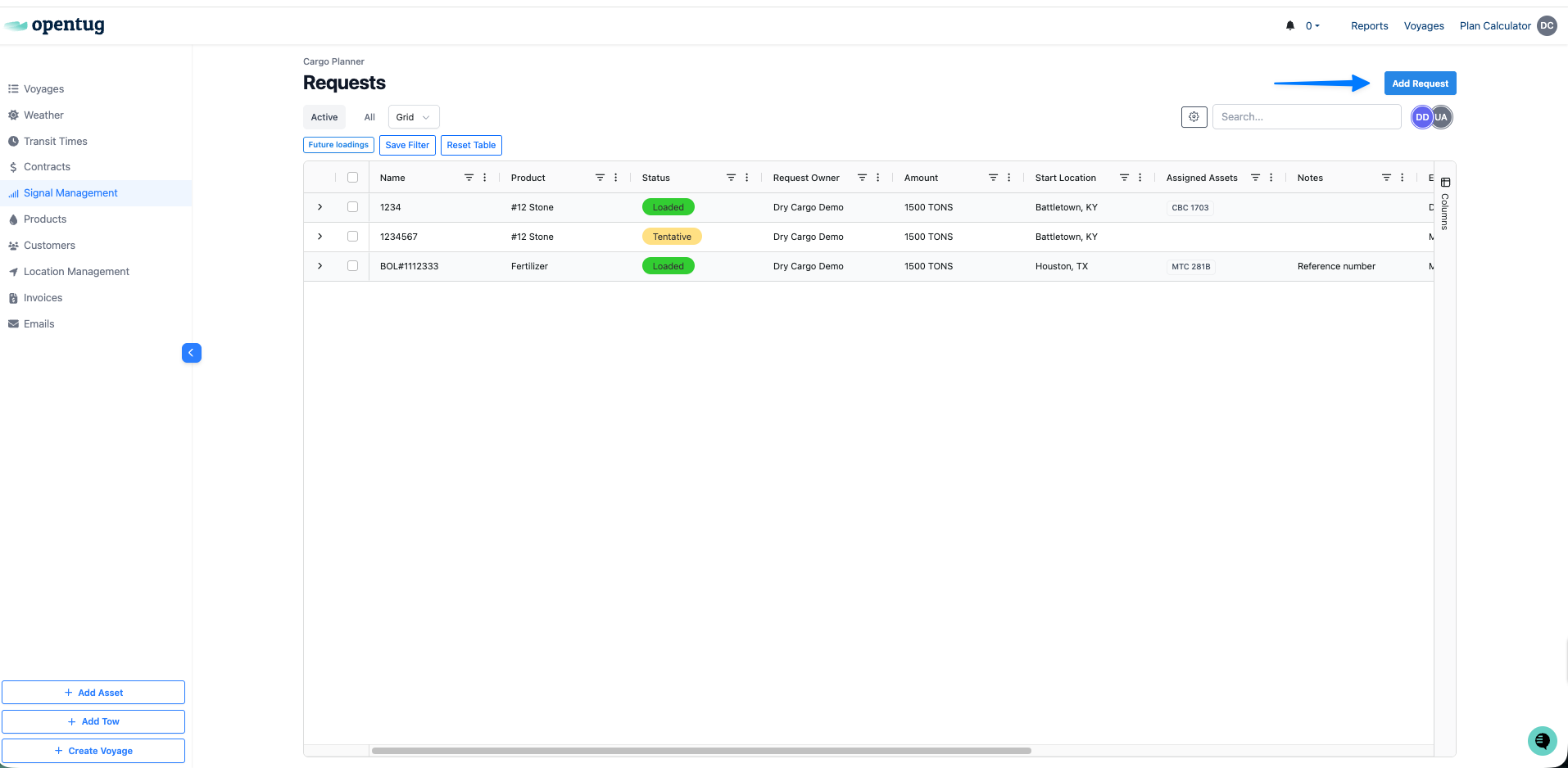Click the DD user avatar

(x=1422, y=117)
